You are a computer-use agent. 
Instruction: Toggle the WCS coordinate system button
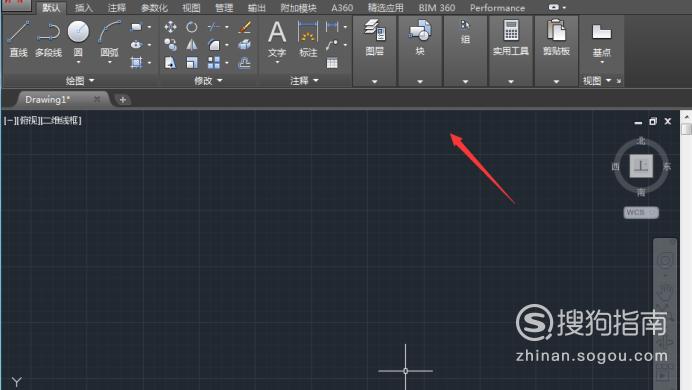[641, 212]
